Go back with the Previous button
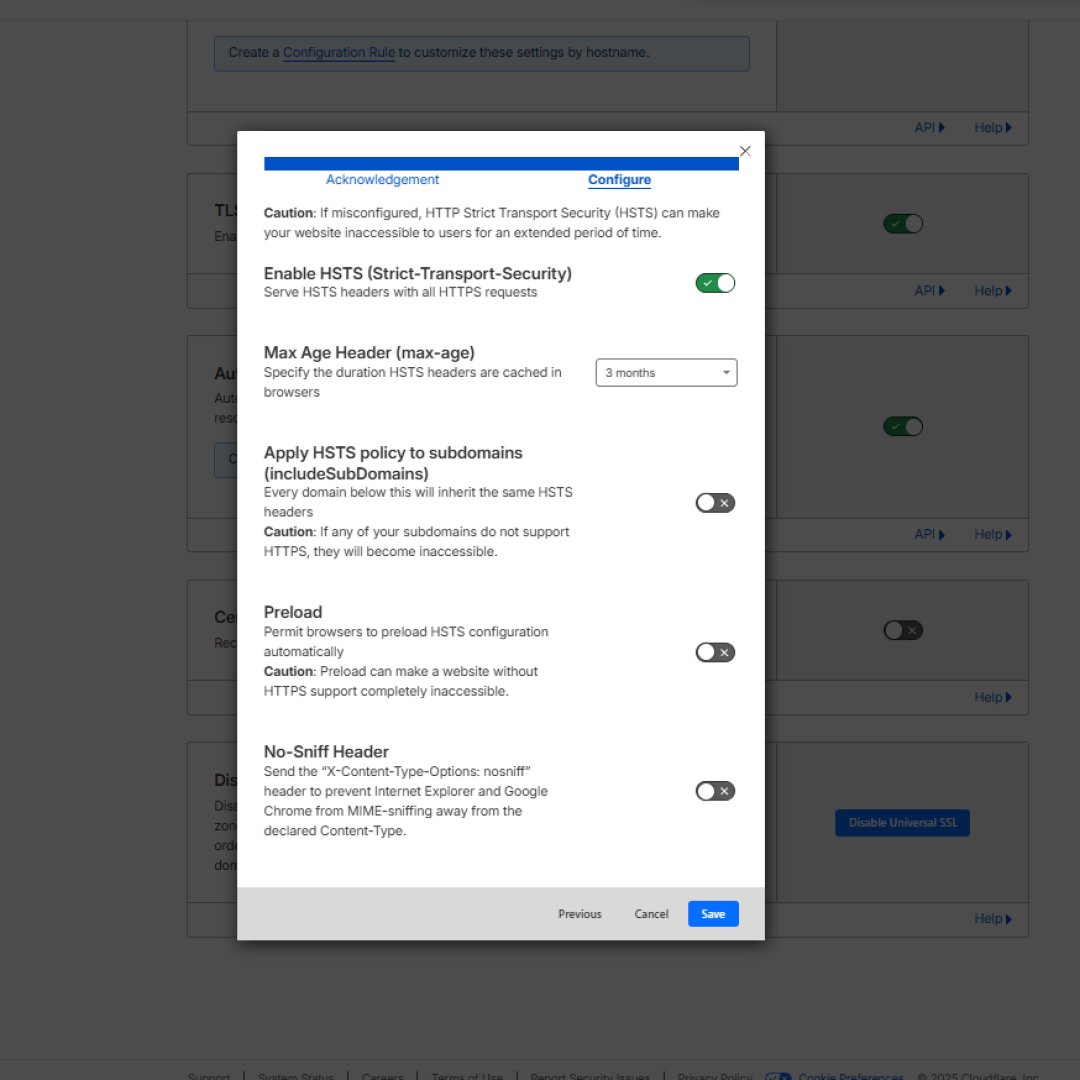The height and width of the screenshot is (1080, 1080). pos(580,914)
